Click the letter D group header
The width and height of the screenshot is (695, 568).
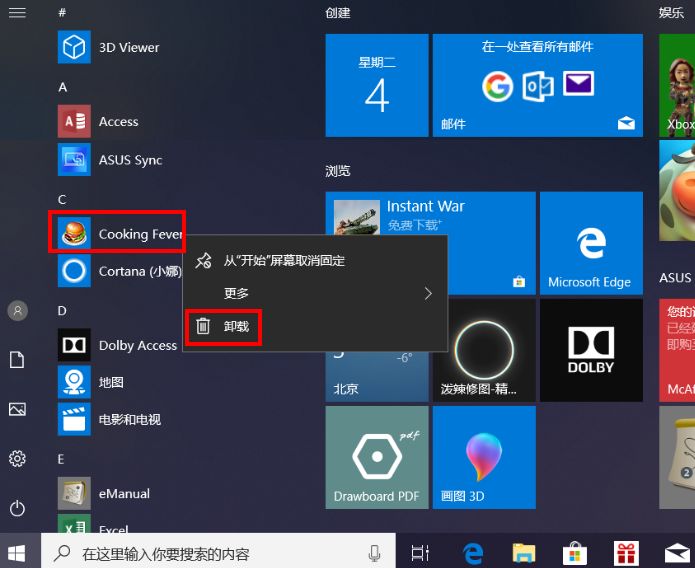[62, 311]
